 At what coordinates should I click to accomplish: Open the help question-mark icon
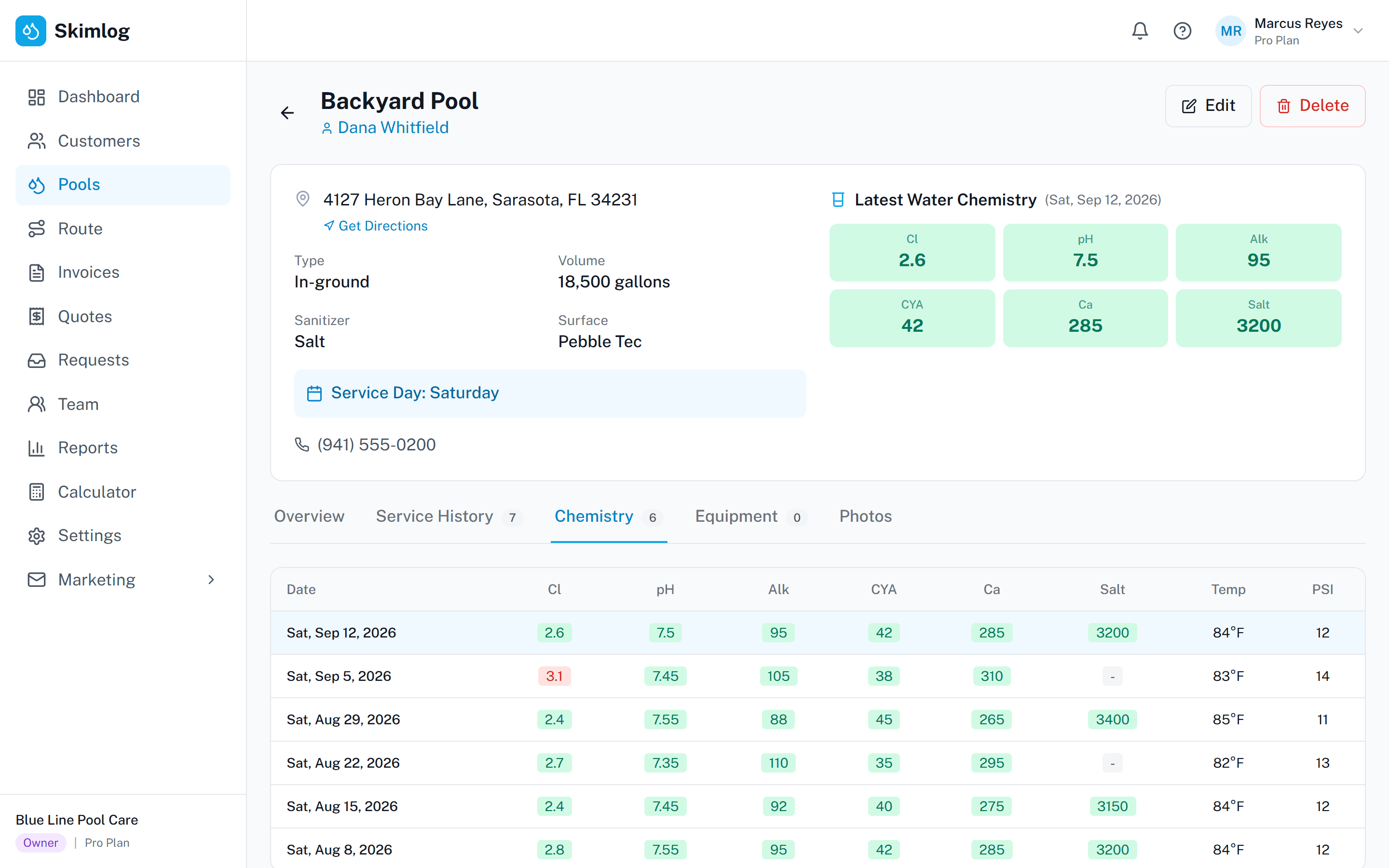[x=1183, y=31]
